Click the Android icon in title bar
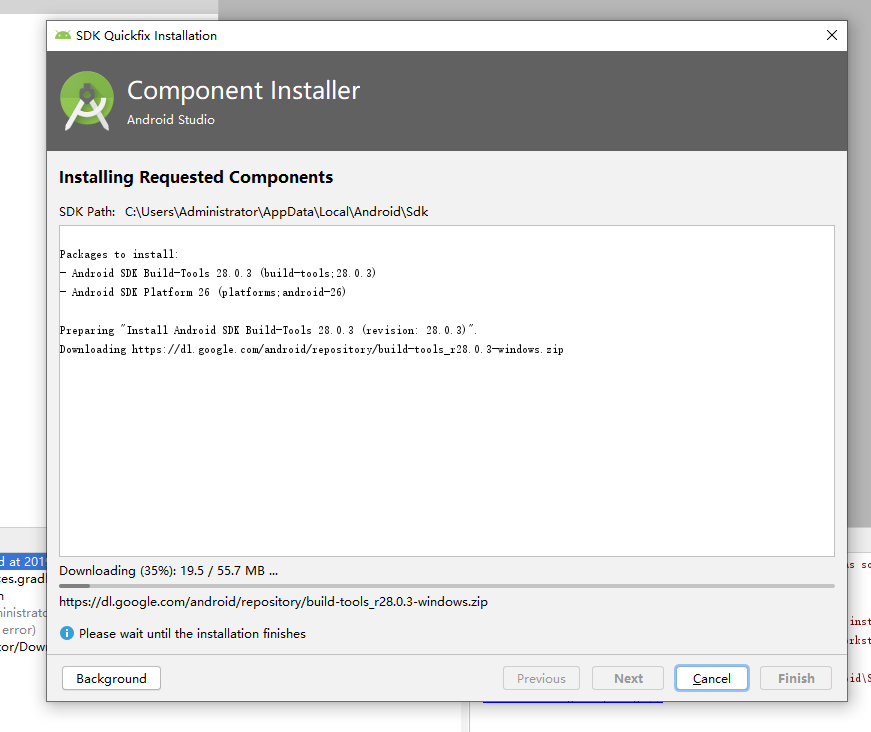The width and height of the screenshot is (871, 732). pyautogui.click(x=63, y=36)
